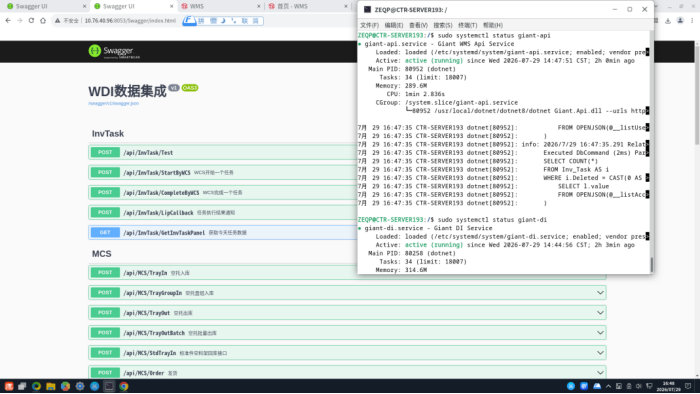Open the blue round app icon in taskbar
The height and width of the screenshot is (394, 700).
94,386
